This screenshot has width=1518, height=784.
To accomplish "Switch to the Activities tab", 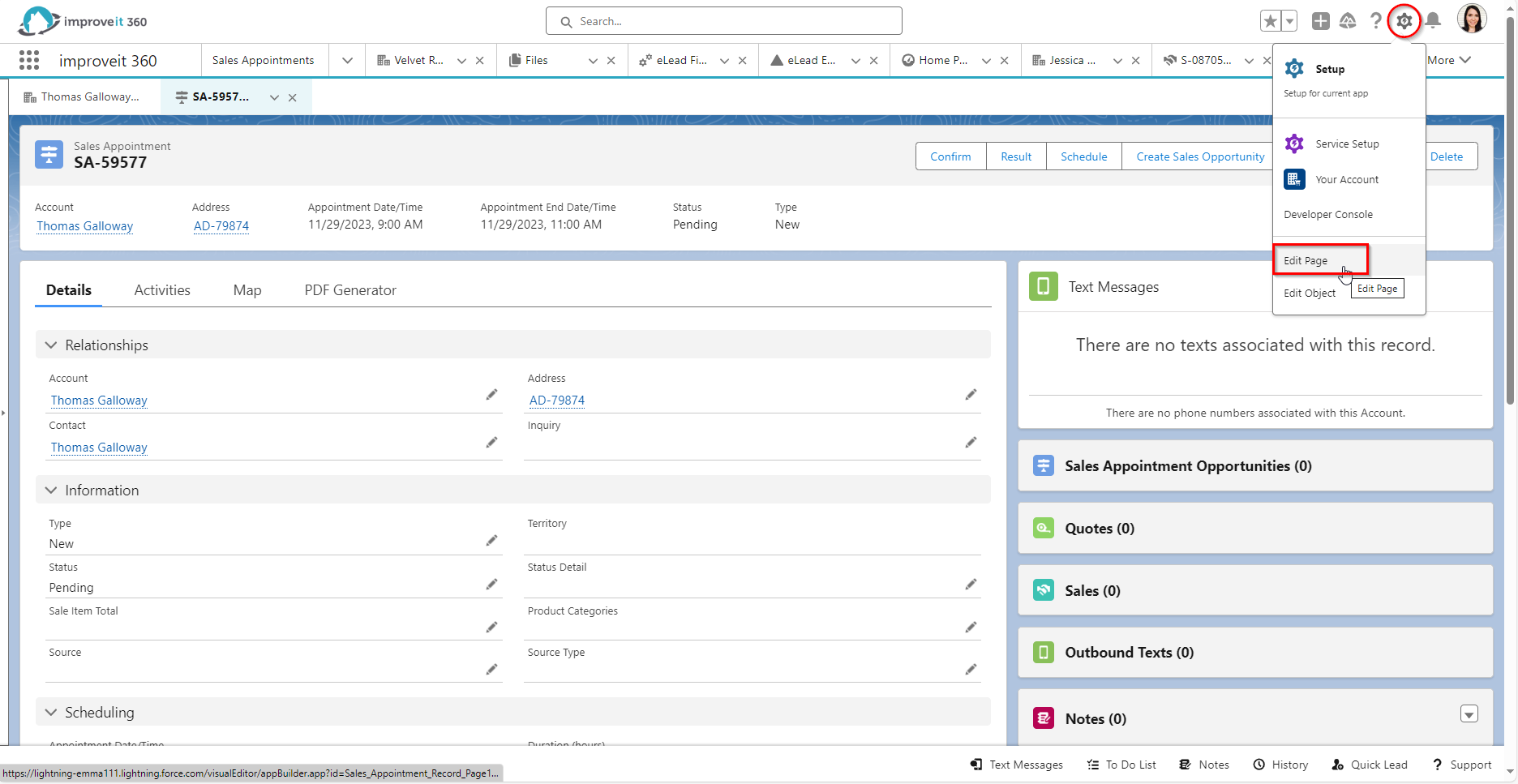I will tap(161, 289).
